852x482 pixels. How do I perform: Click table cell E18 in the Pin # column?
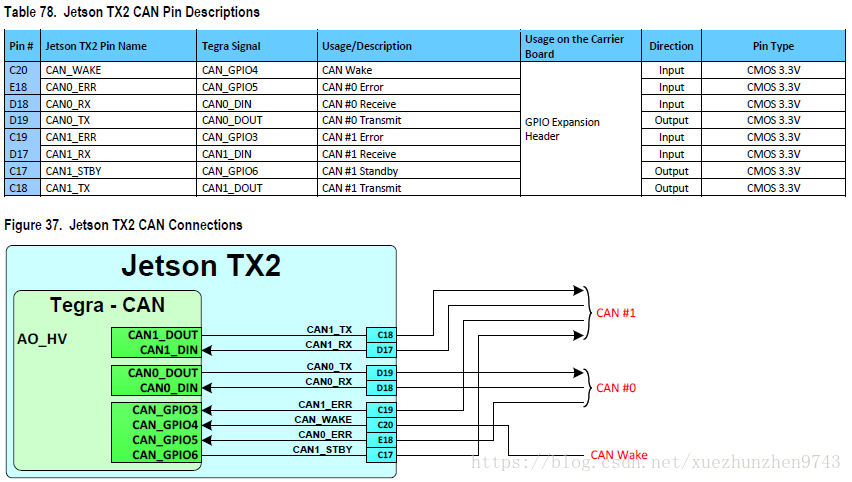(22, 87)
